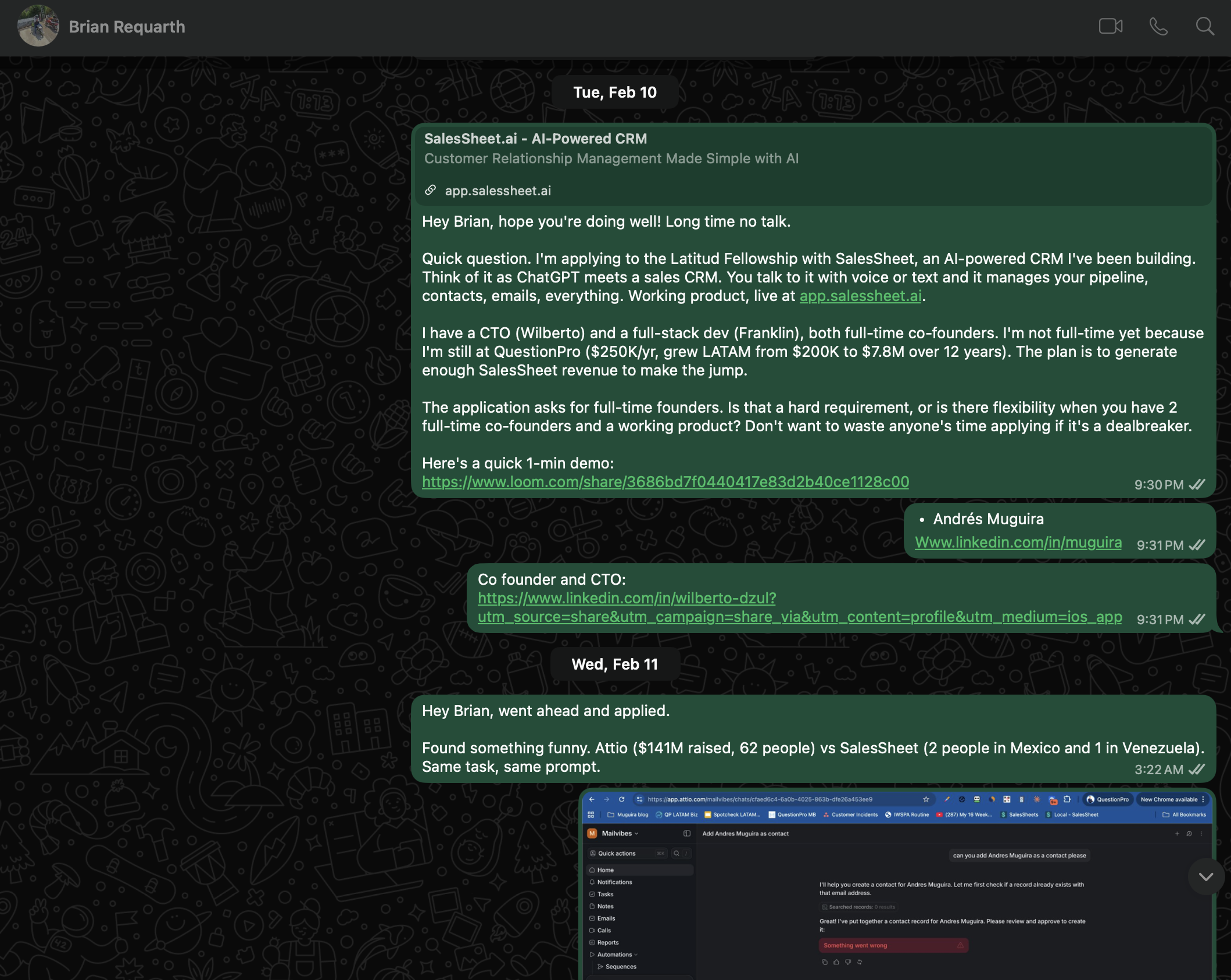The width and height of the screenshot is (1231, 980).
Task: Click the 3:22 AM message timestamp
Action: 1159,770
